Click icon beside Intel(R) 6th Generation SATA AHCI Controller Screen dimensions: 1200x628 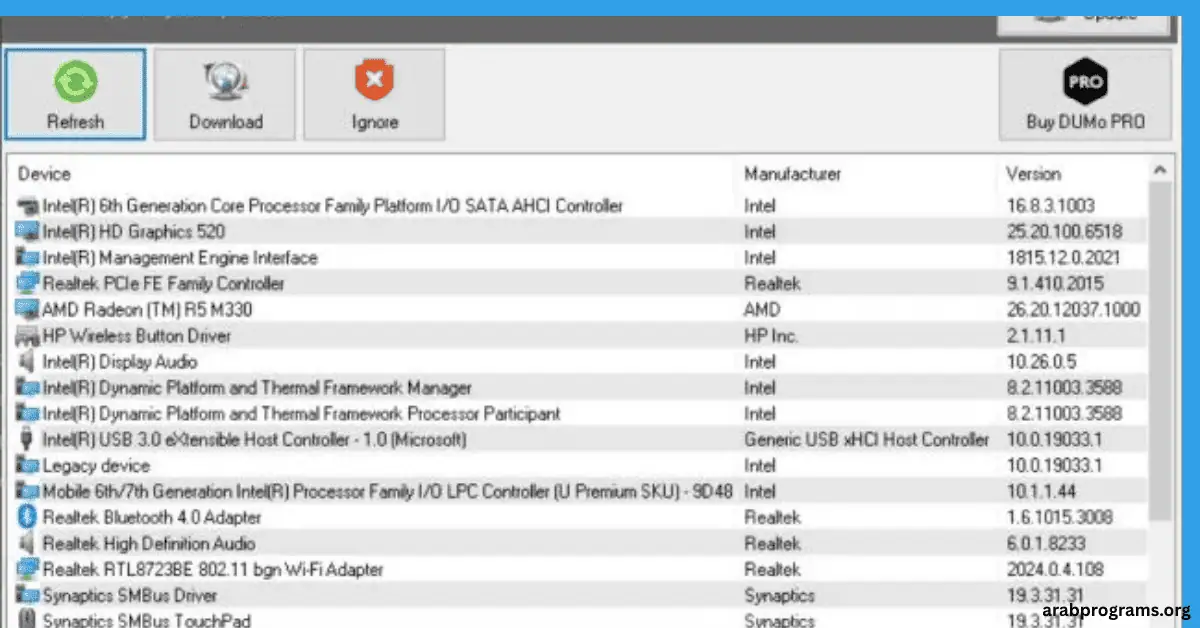pos(27,206)
